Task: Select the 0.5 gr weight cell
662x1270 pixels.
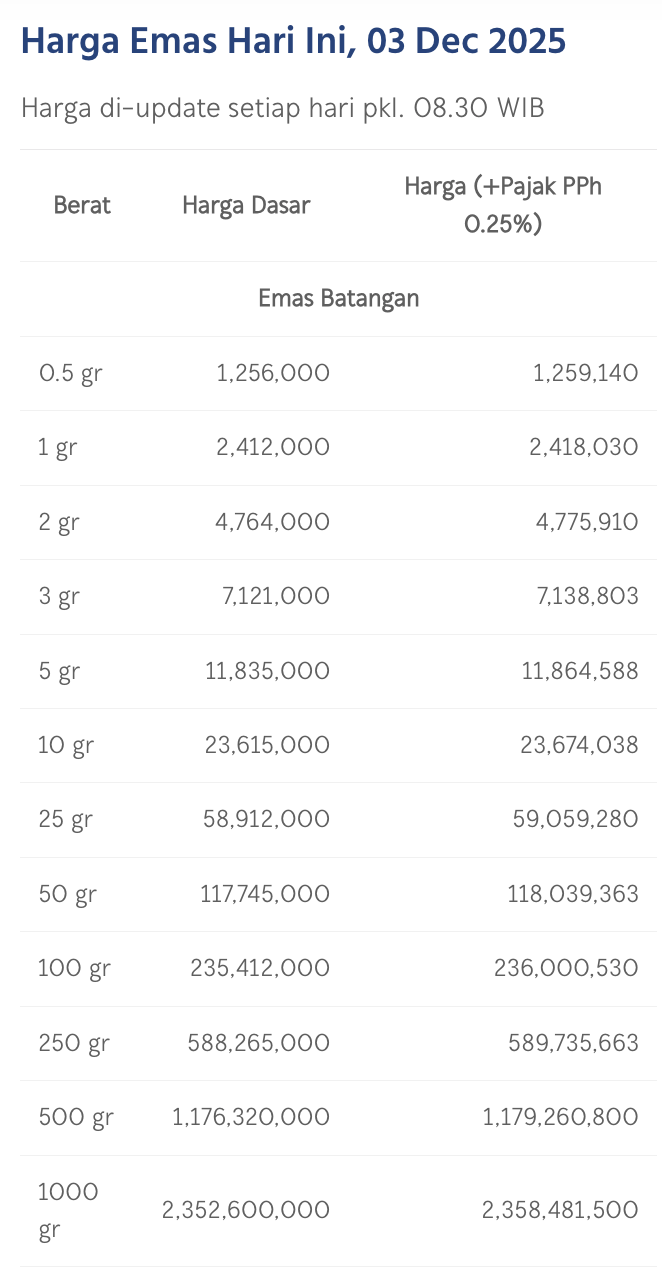Action: (x=70, y=373)
